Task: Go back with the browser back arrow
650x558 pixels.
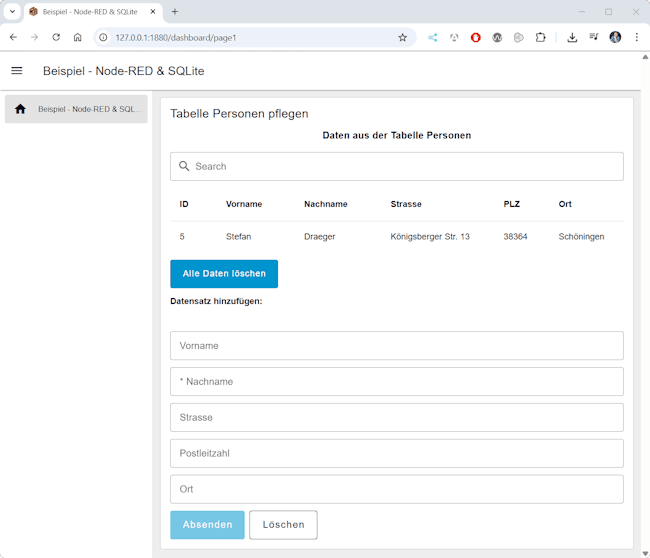Action: point(13,37)
